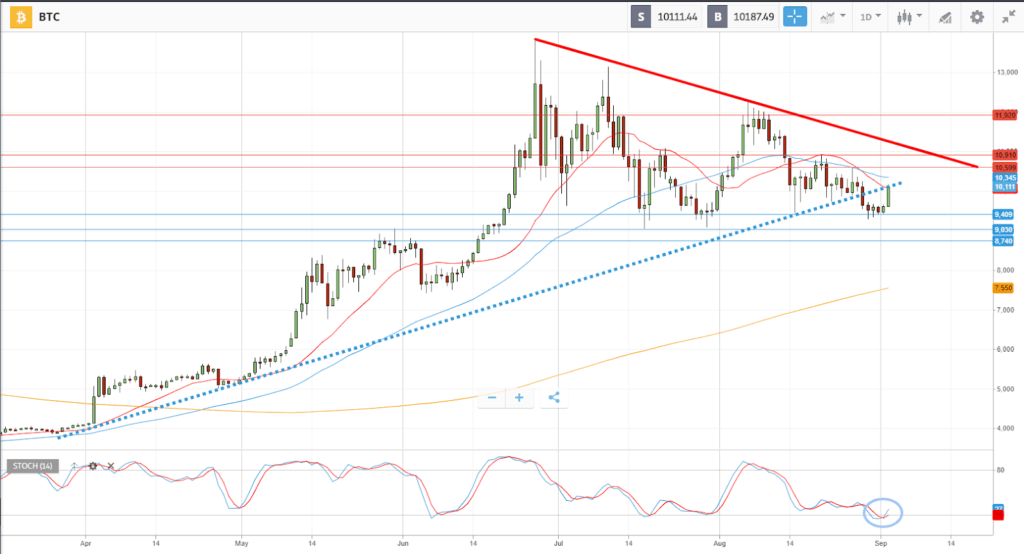Click the 10,111 current price label
1024x554 pixels.
pyautogui.click(x=1004, y=187)
